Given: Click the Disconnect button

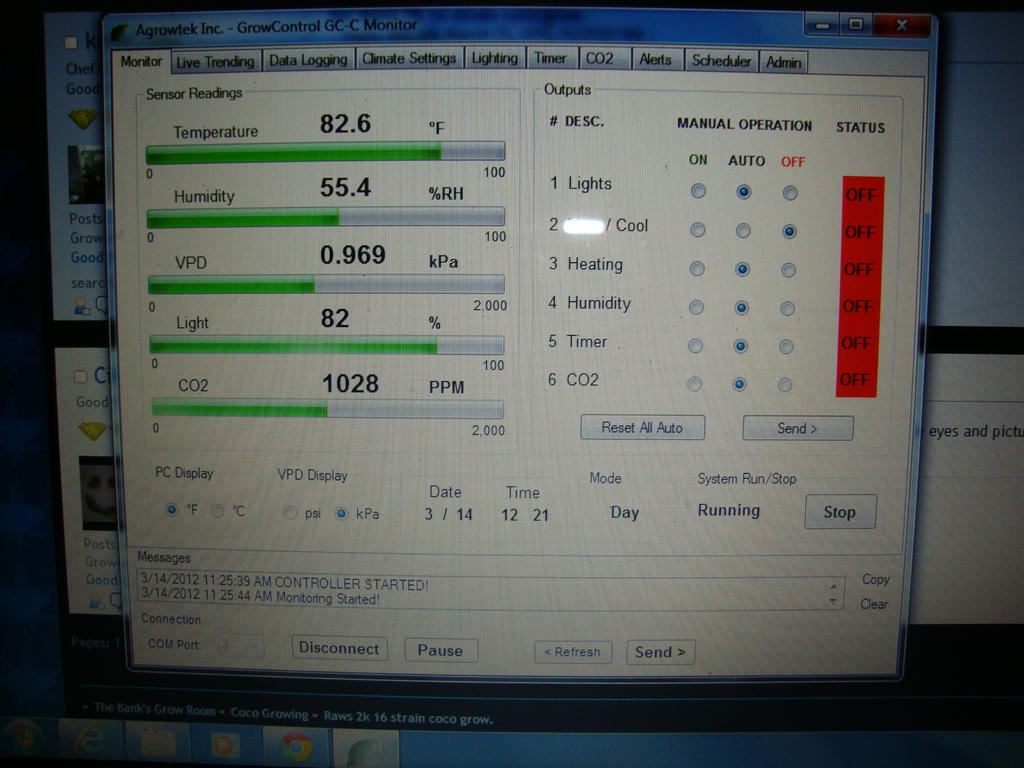Looking at the screenshot, I should click(339, 648).
